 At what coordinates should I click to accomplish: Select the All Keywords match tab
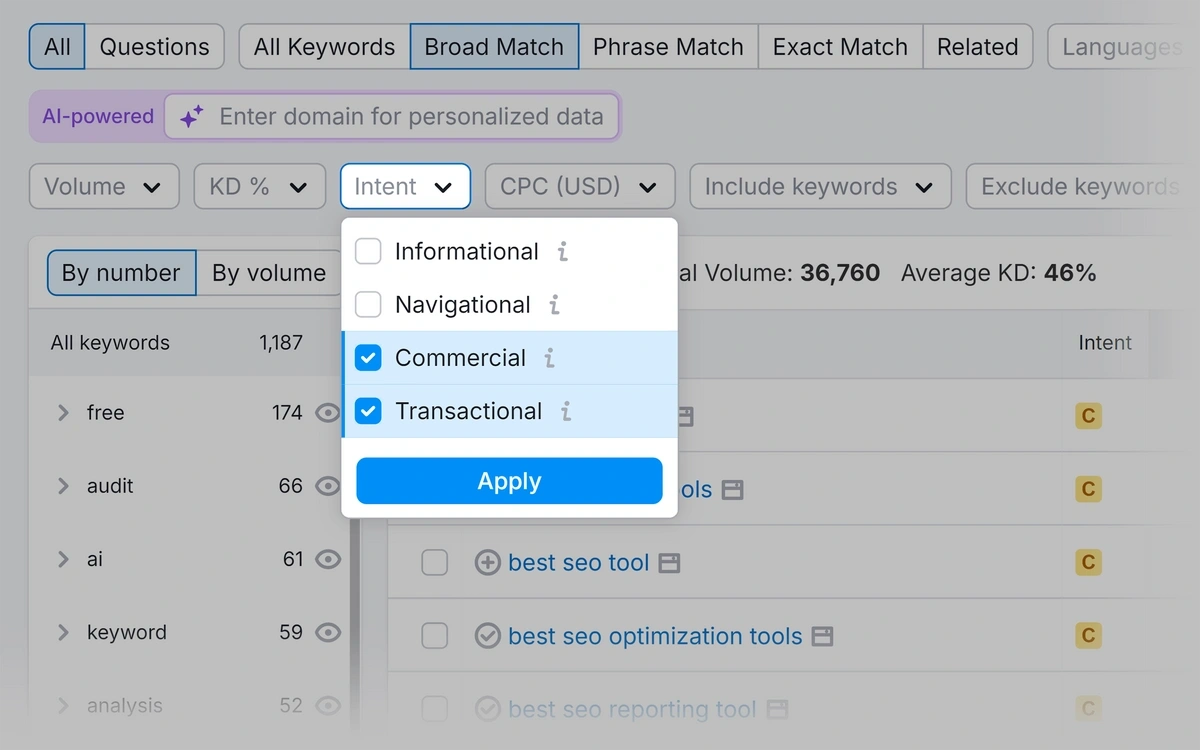325,47
